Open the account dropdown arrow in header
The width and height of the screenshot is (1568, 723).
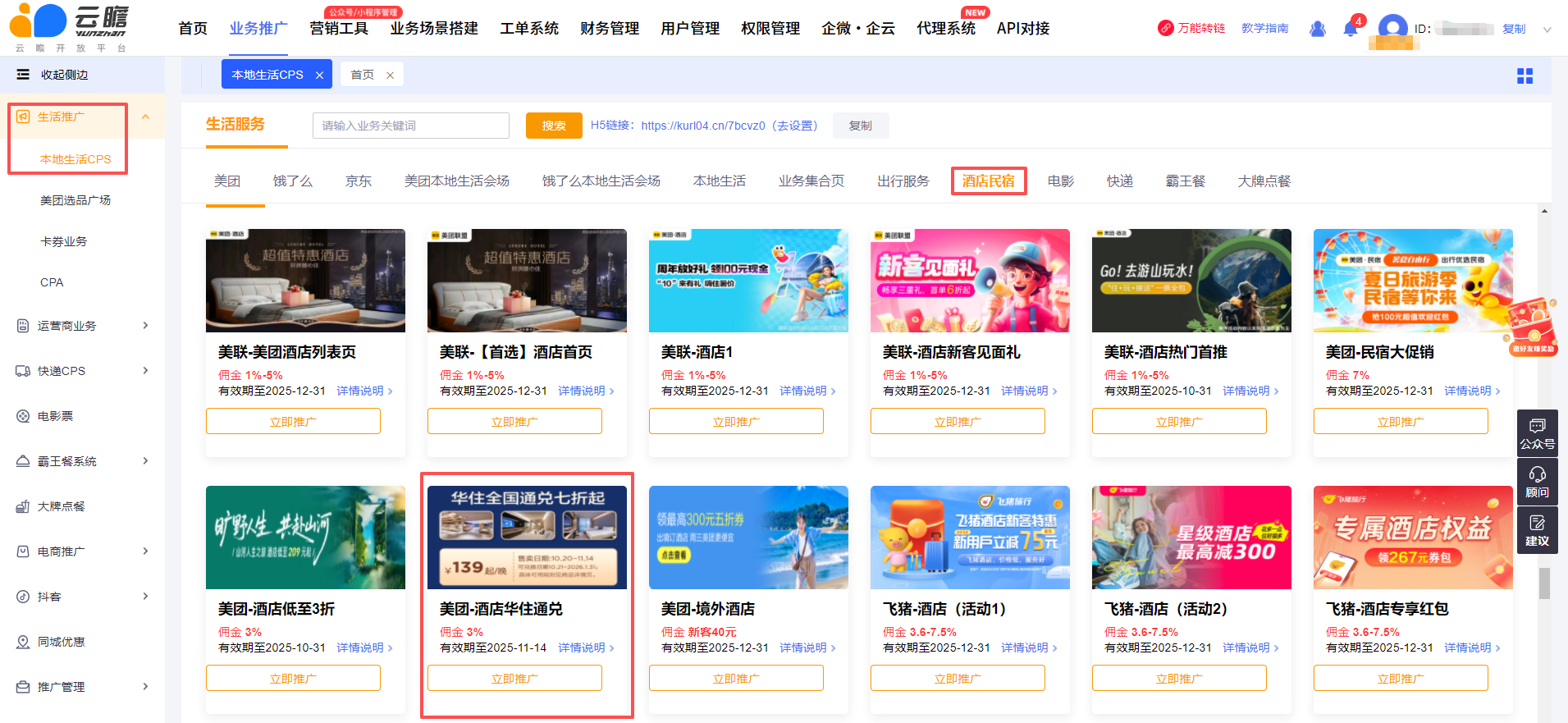pos(1547,30)
